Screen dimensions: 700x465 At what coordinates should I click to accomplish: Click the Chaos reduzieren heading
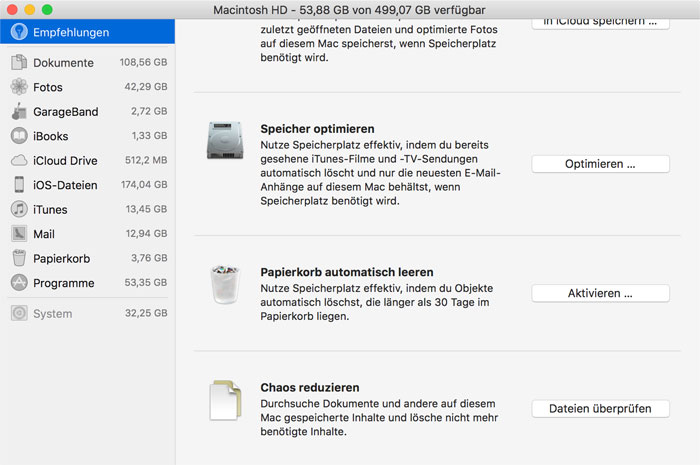pos(310,387)
